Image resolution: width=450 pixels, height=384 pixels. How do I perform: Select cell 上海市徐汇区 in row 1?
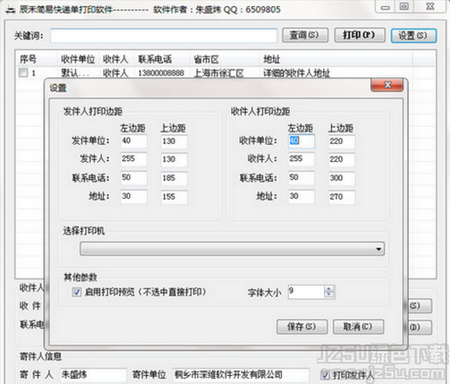click(219, 73)
